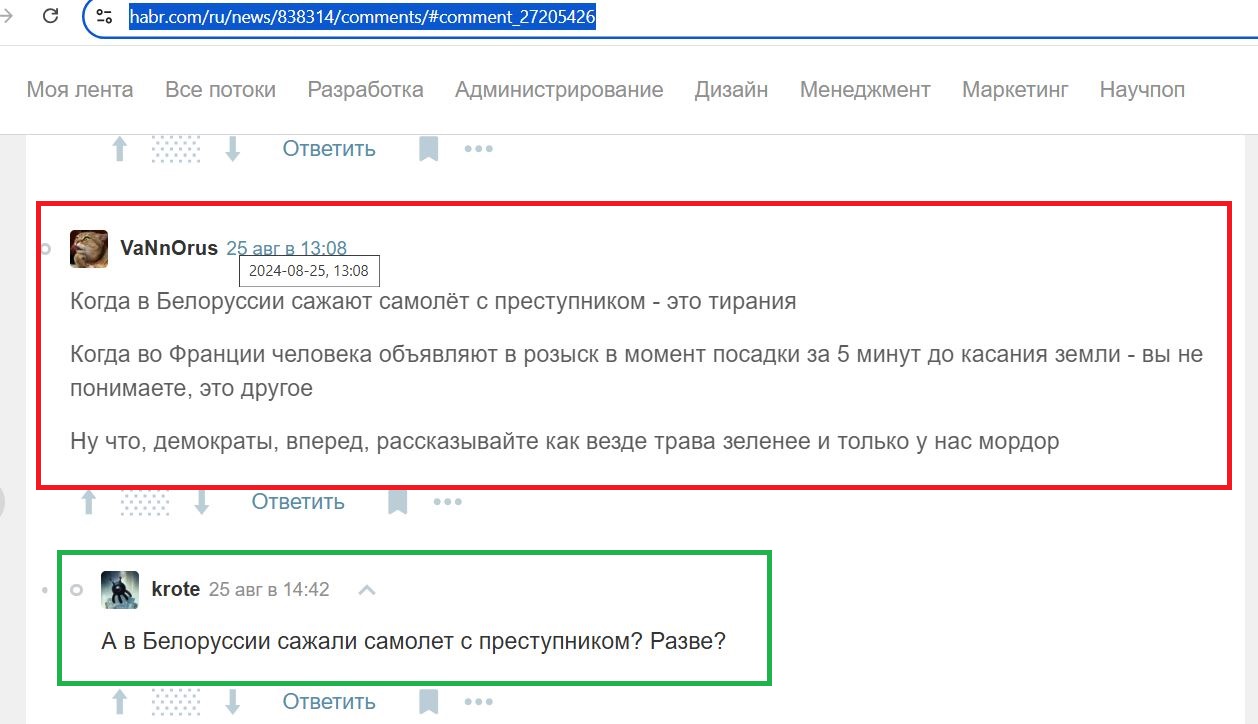Click the score placeholder under krote comment
The height and width of the screenshot is (724, 1258).
[x=176, y=702]
